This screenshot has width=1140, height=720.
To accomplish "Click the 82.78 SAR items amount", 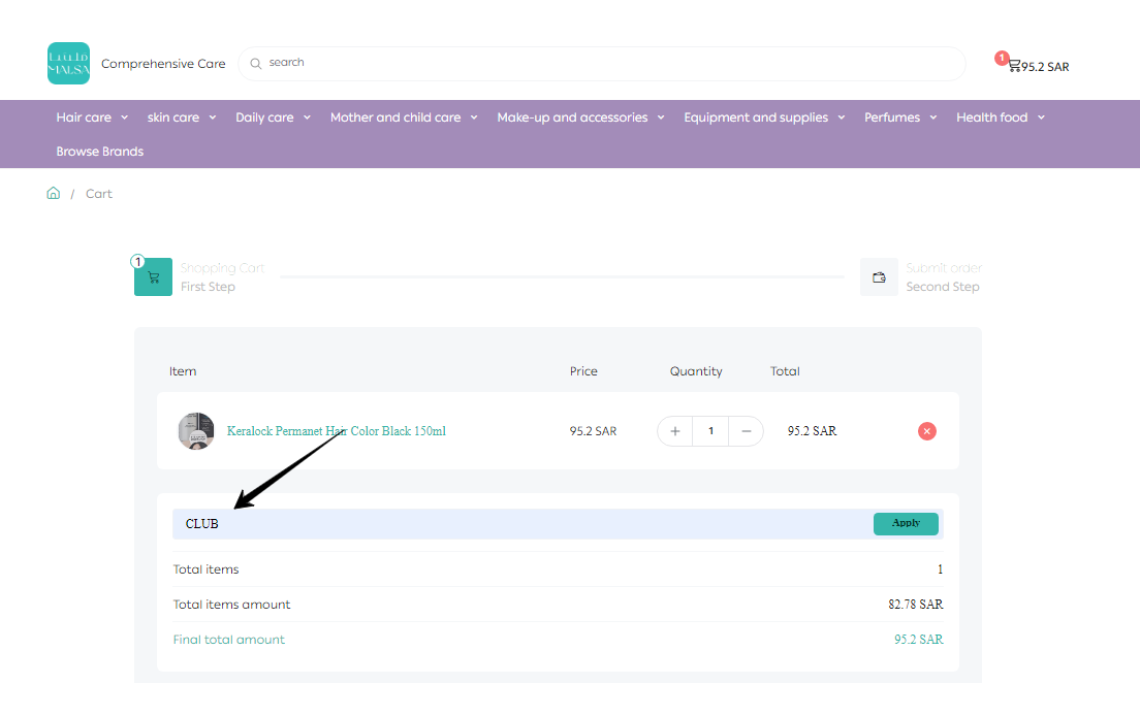I will [x=915, y=604].
